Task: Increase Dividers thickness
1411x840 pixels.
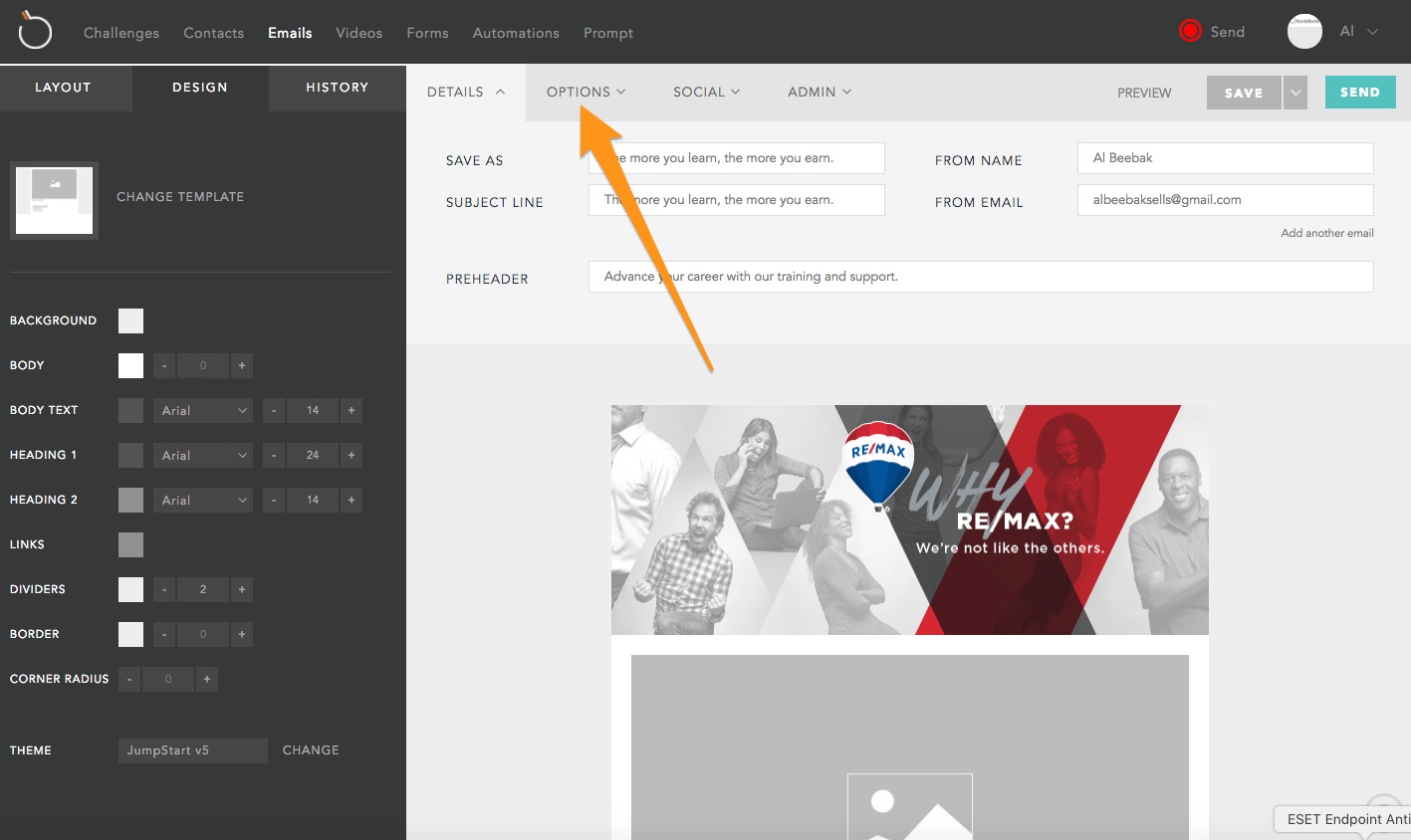Action: point(241,589)
